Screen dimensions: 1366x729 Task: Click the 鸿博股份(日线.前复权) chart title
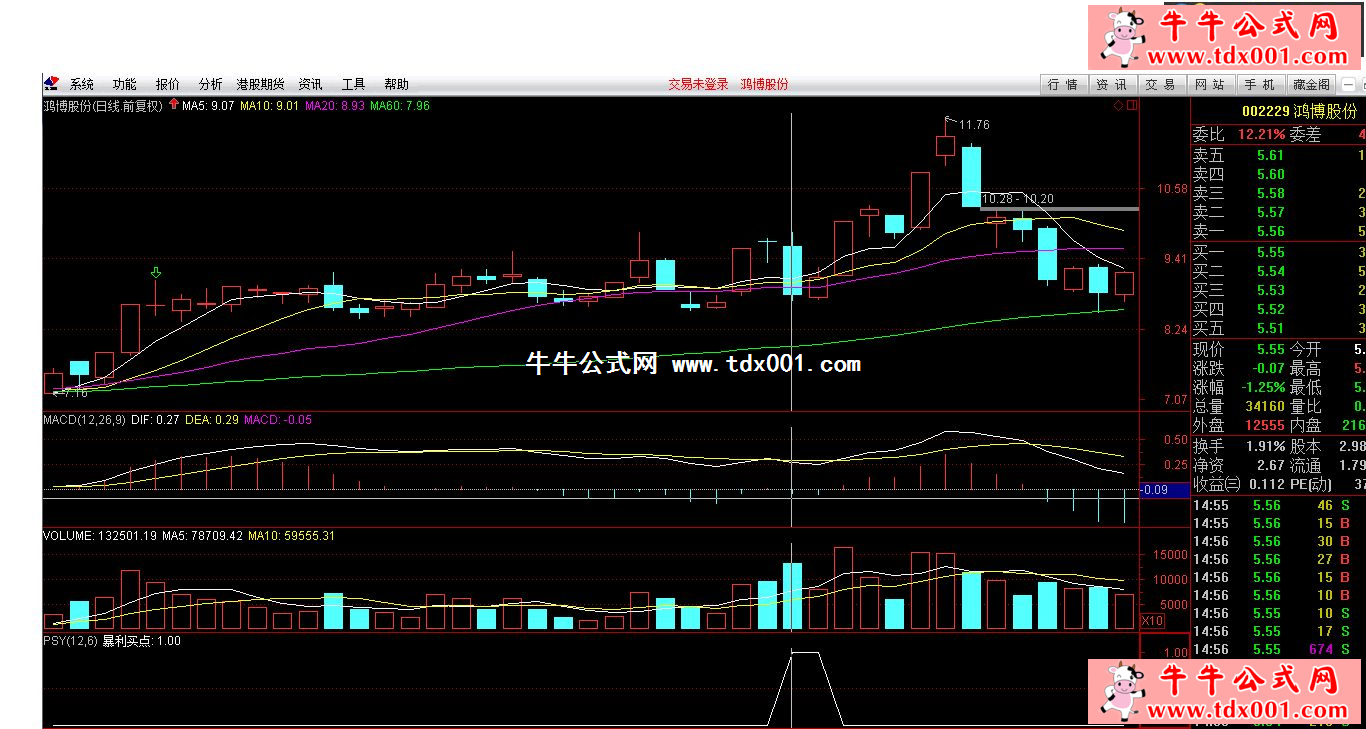tap(102, 105)
